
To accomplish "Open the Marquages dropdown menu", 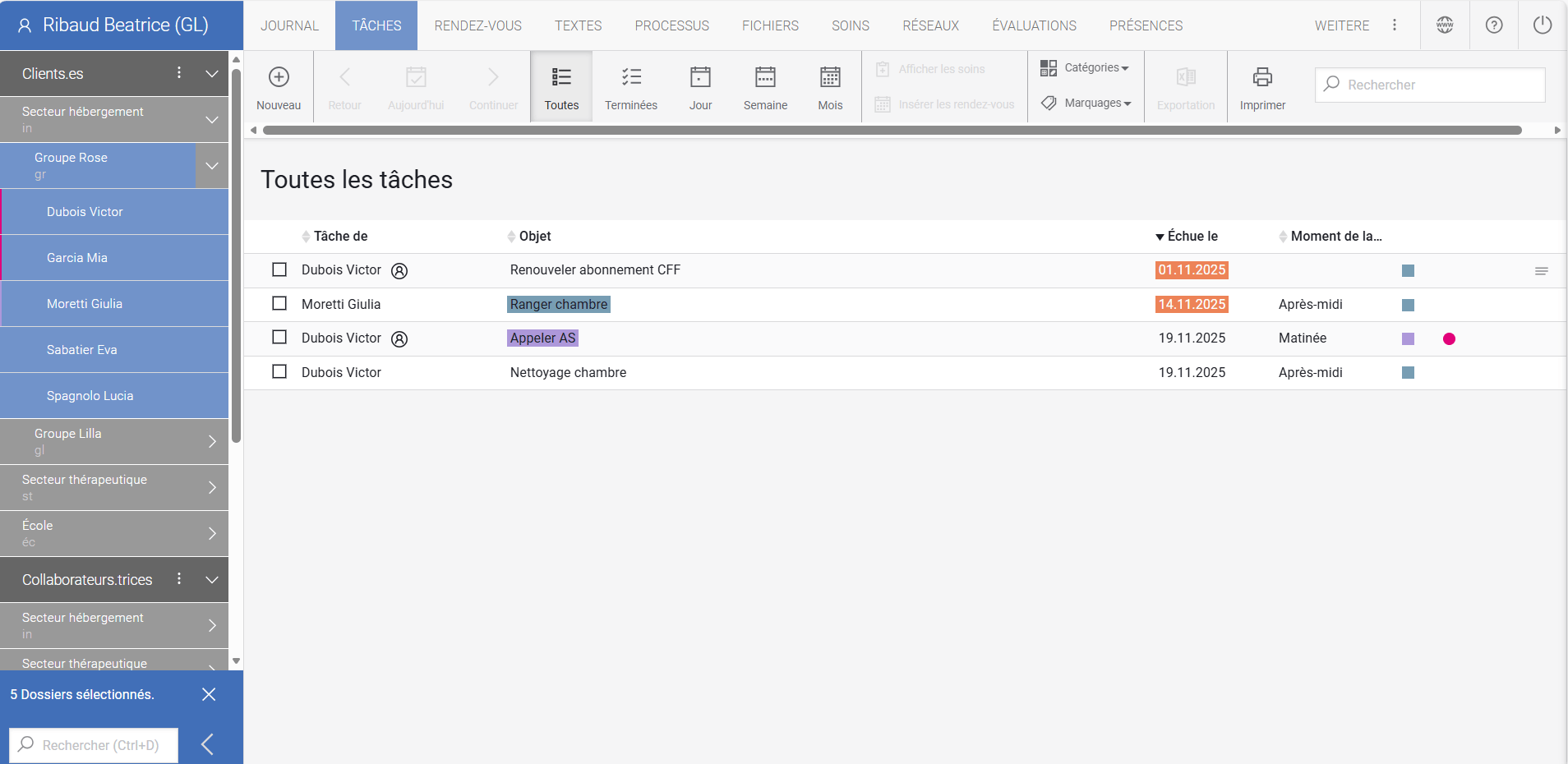I will (1086, 103).
